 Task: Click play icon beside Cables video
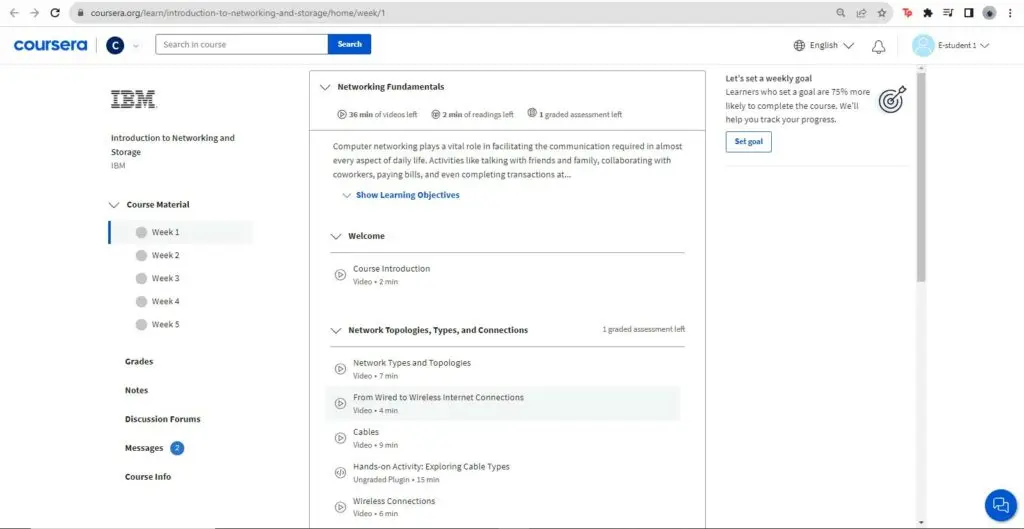pyautogui.click(x=340, y=438)
